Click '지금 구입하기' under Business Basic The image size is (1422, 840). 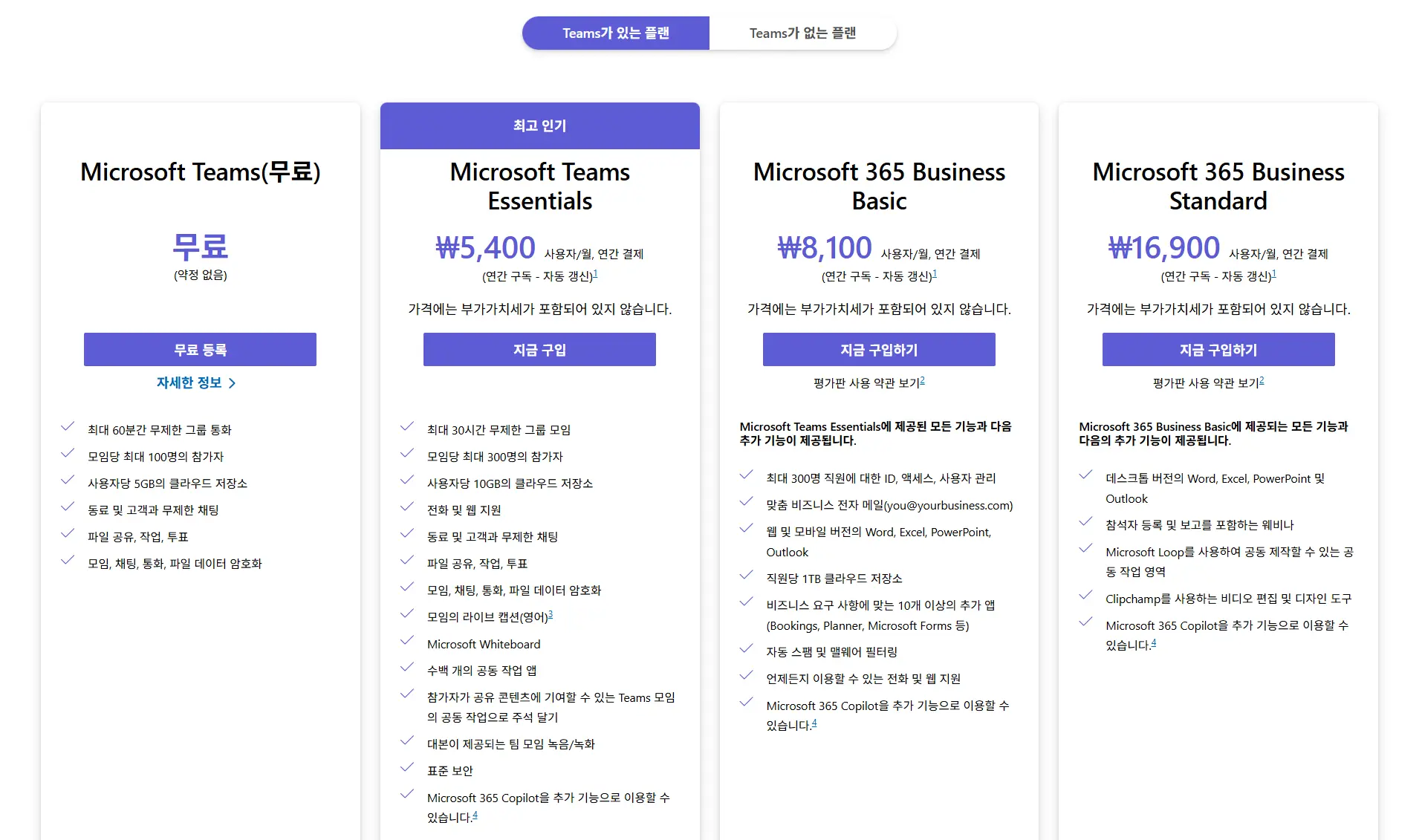(878, 350)
